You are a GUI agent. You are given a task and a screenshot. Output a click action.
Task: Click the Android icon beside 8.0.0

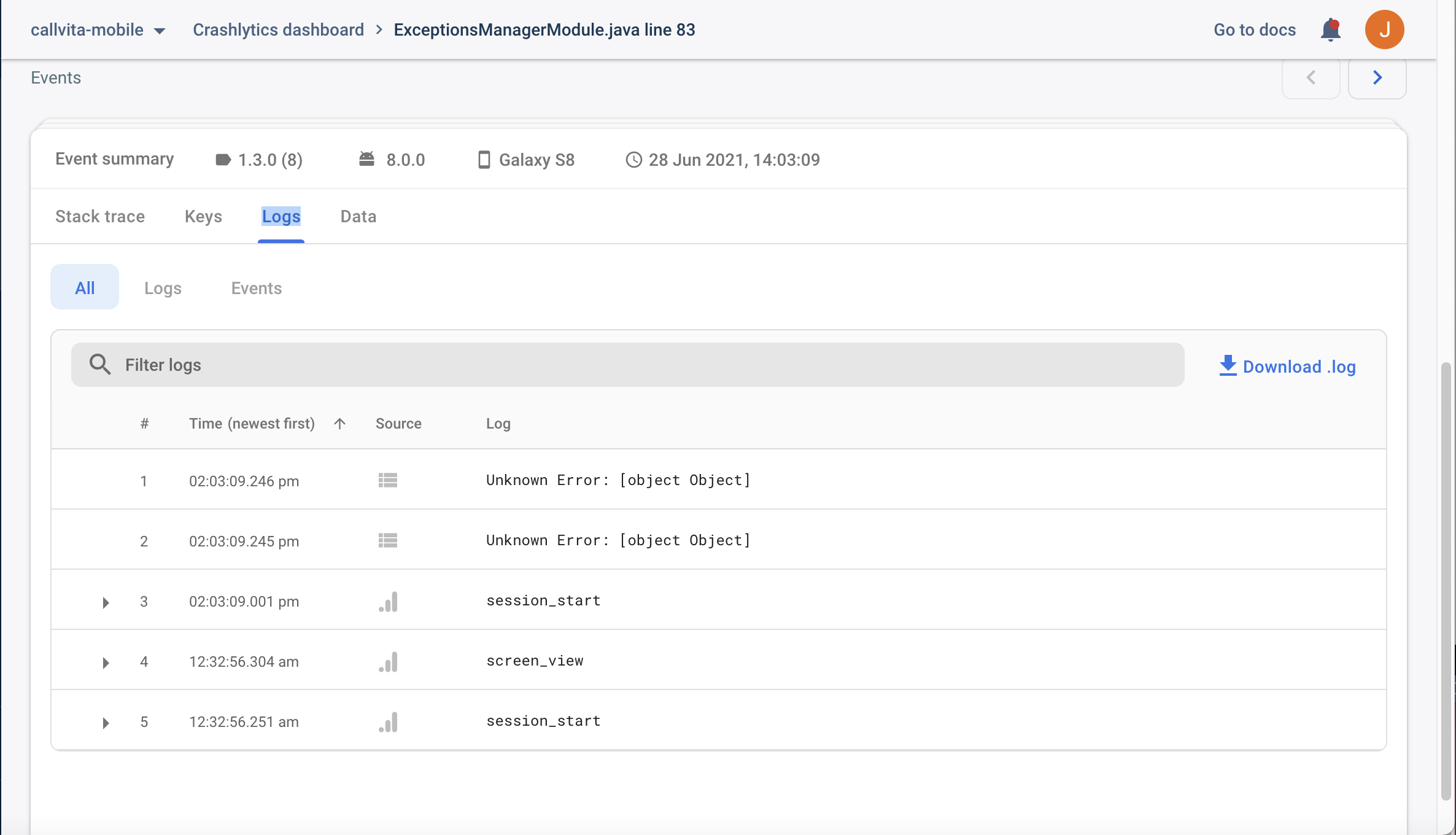[x=366, y=158]
